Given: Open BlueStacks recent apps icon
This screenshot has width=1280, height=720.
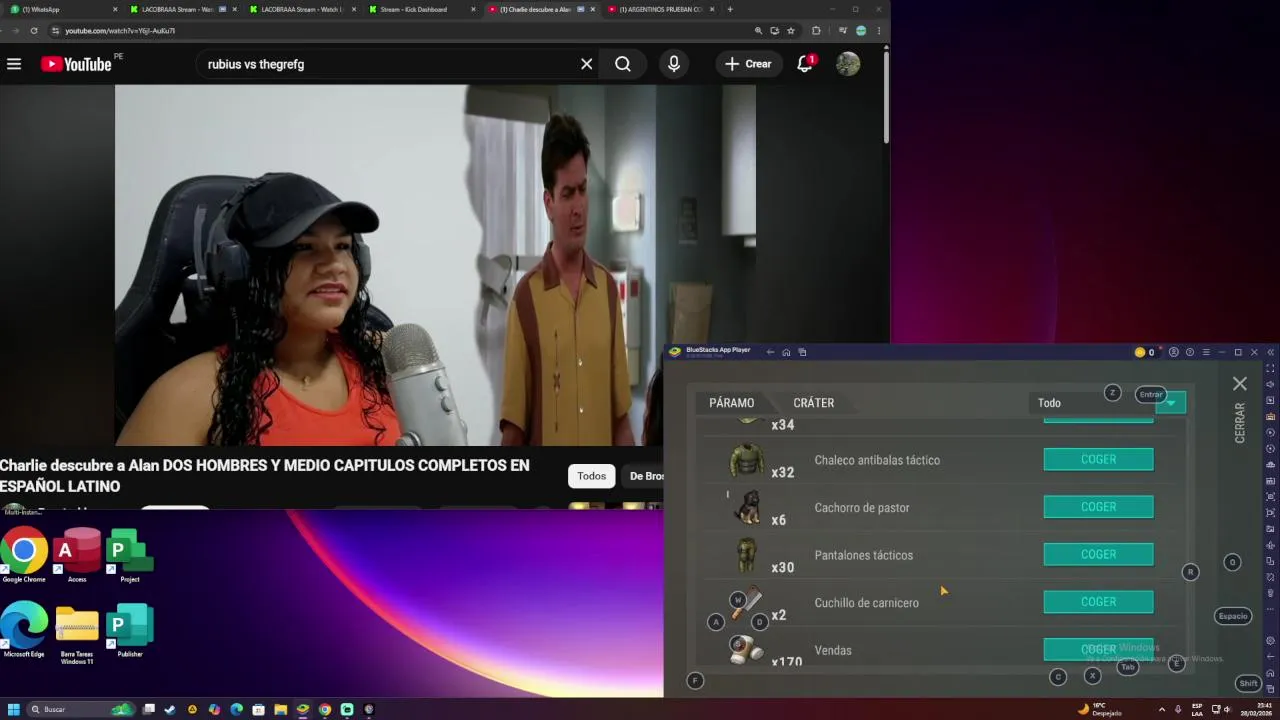Looking at the screenshot, I should pos(802,352).
